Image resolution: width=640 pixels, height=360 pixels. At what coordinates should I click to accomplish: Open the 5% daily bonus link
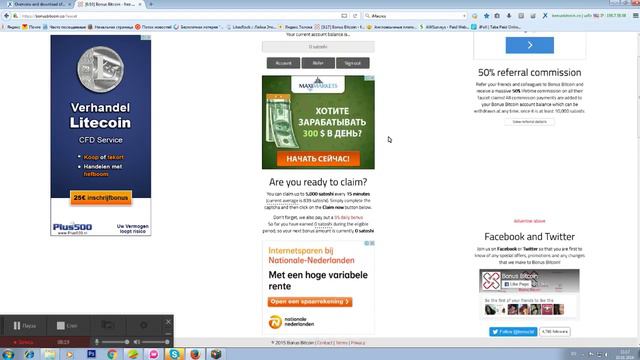tap(348, 218)
